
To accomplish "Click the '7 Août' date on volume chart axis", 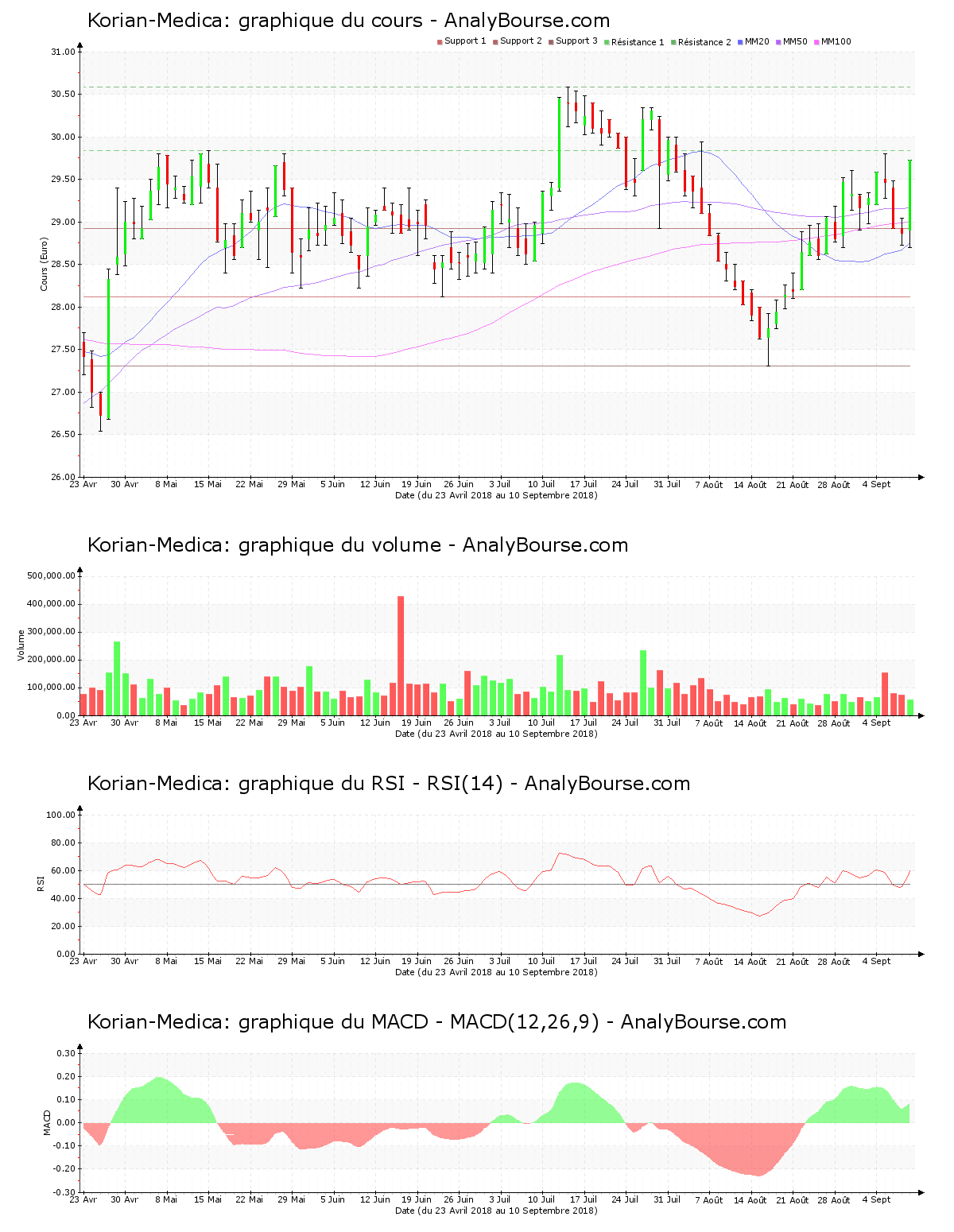I will pyautogui.click(x=708, y=723).
